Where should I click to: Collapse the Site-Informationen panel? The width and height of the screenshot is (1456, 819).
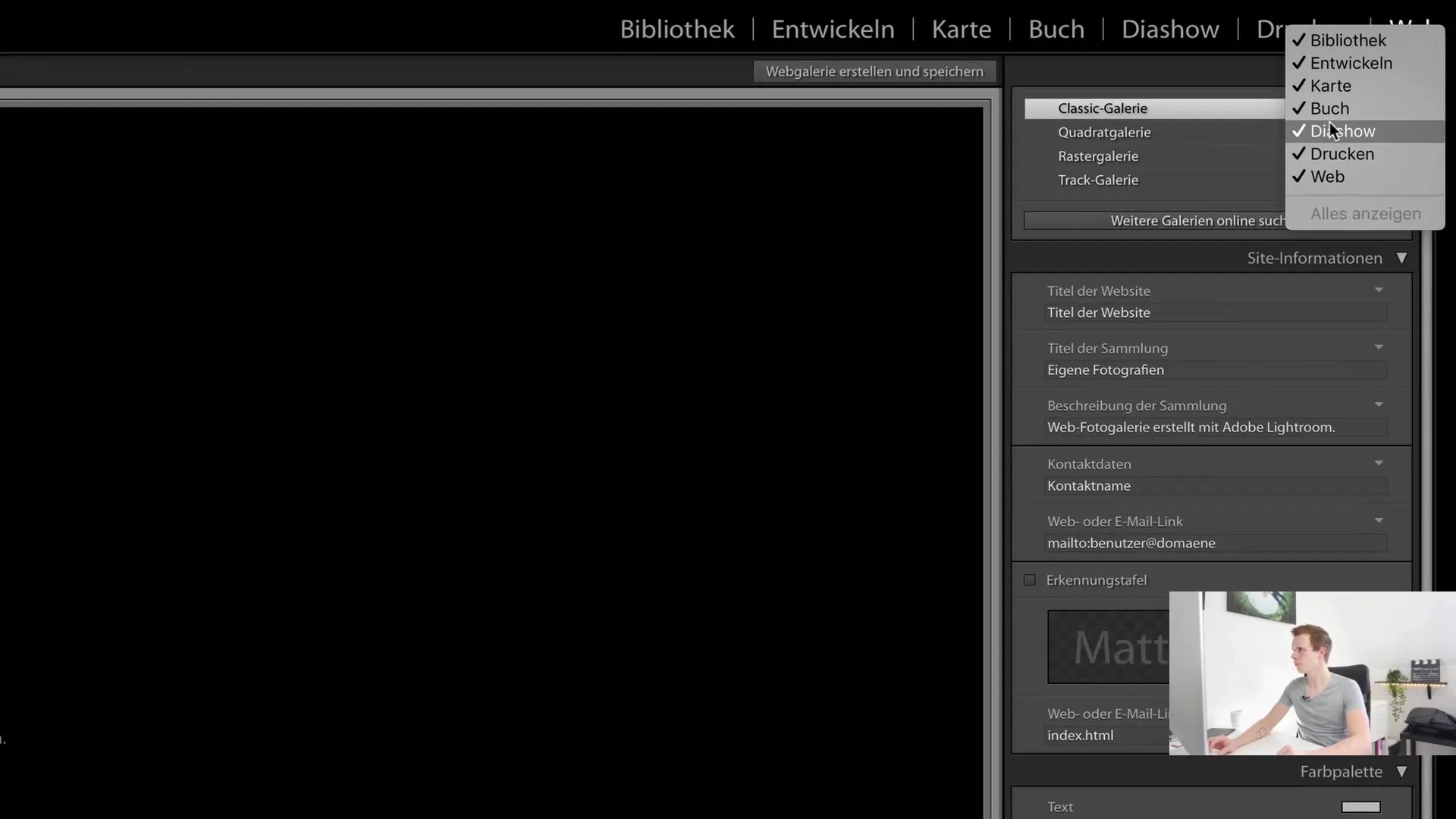pyautogui.click(x=1401, y=259)
